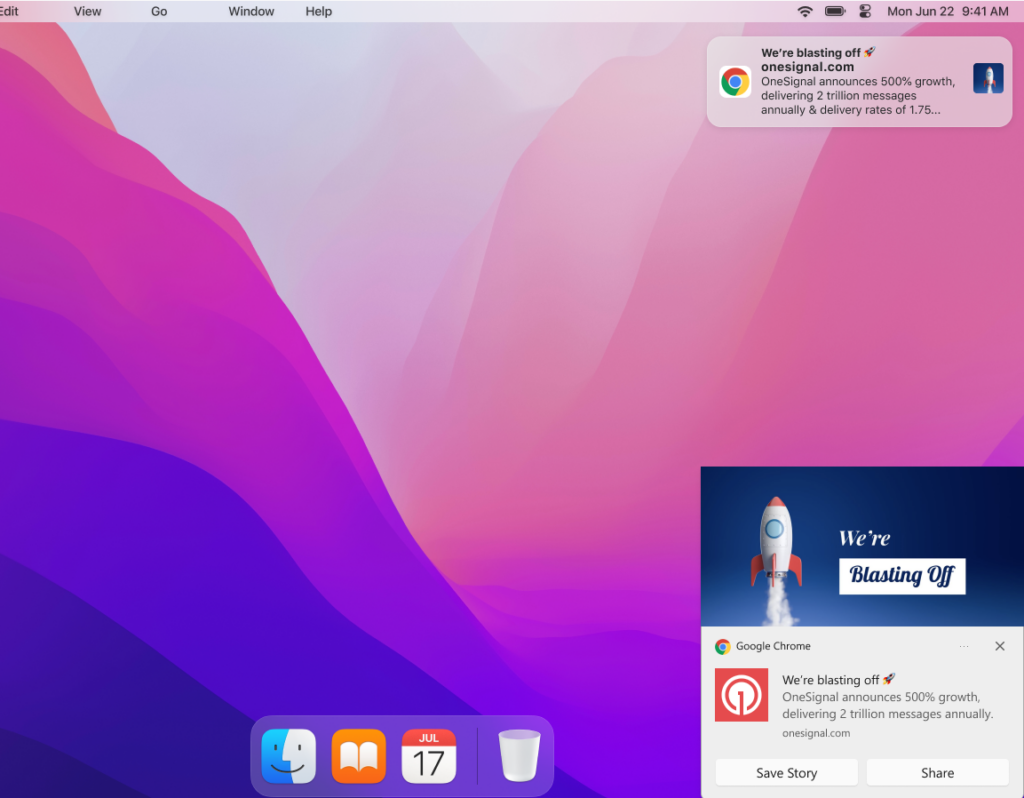Dismiss the Google Chrome notification
This screenshot has width=1024, height=798.
(x=1000, y=646)
